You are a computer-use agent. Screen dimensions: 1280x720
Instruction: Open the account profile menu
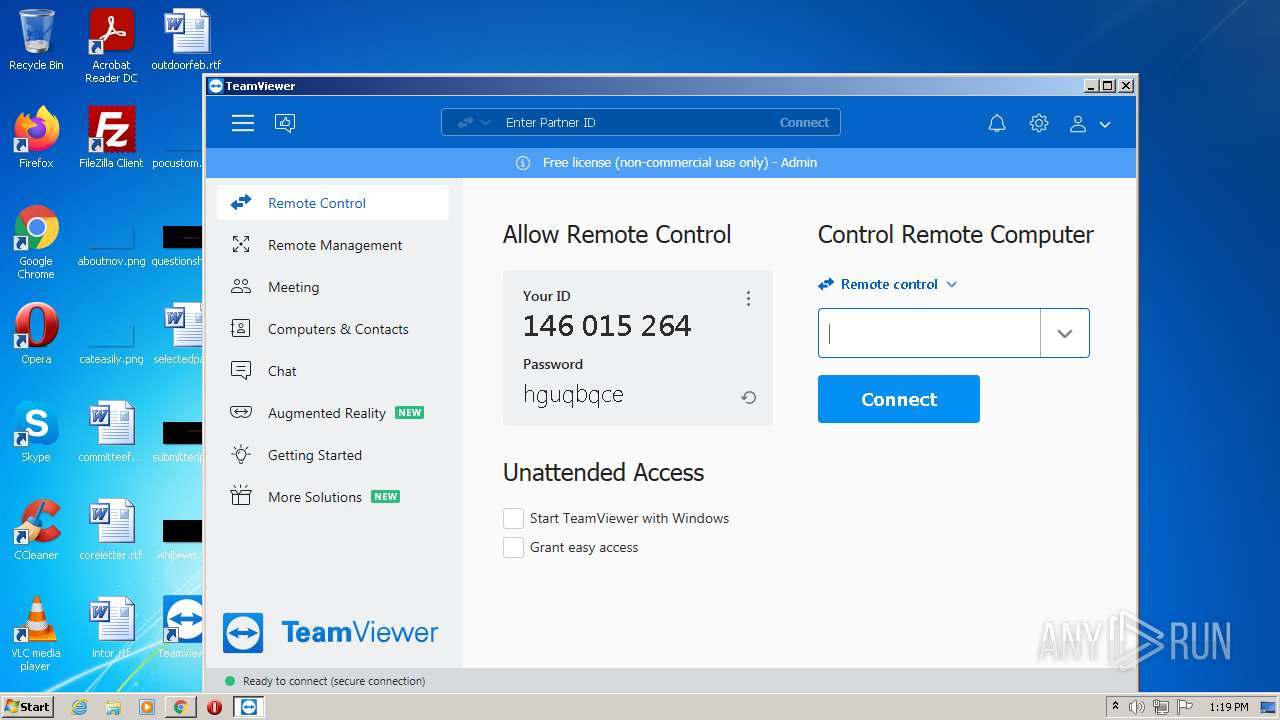click(1090, 124)
